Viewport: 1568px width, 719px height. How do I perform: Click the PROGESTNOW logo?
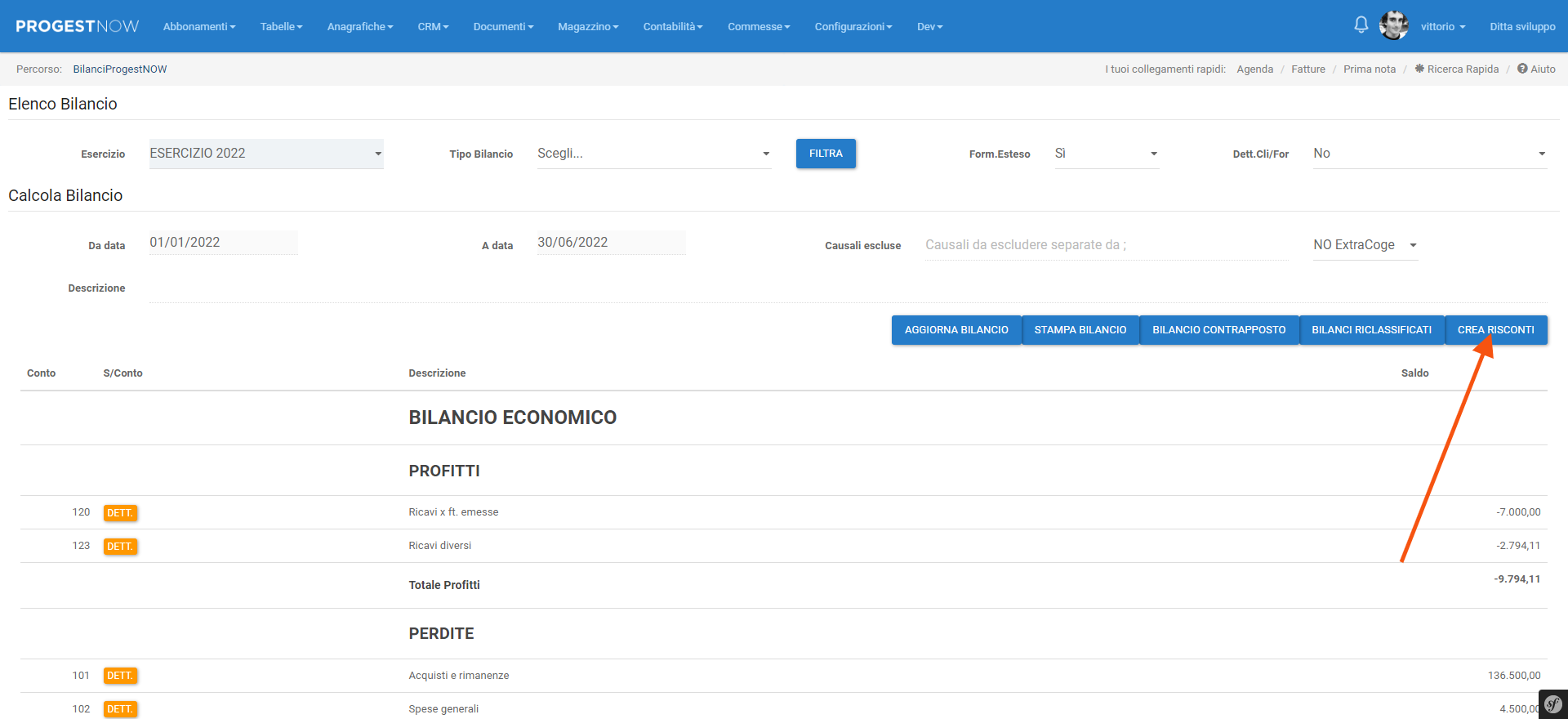click(78, 26)
